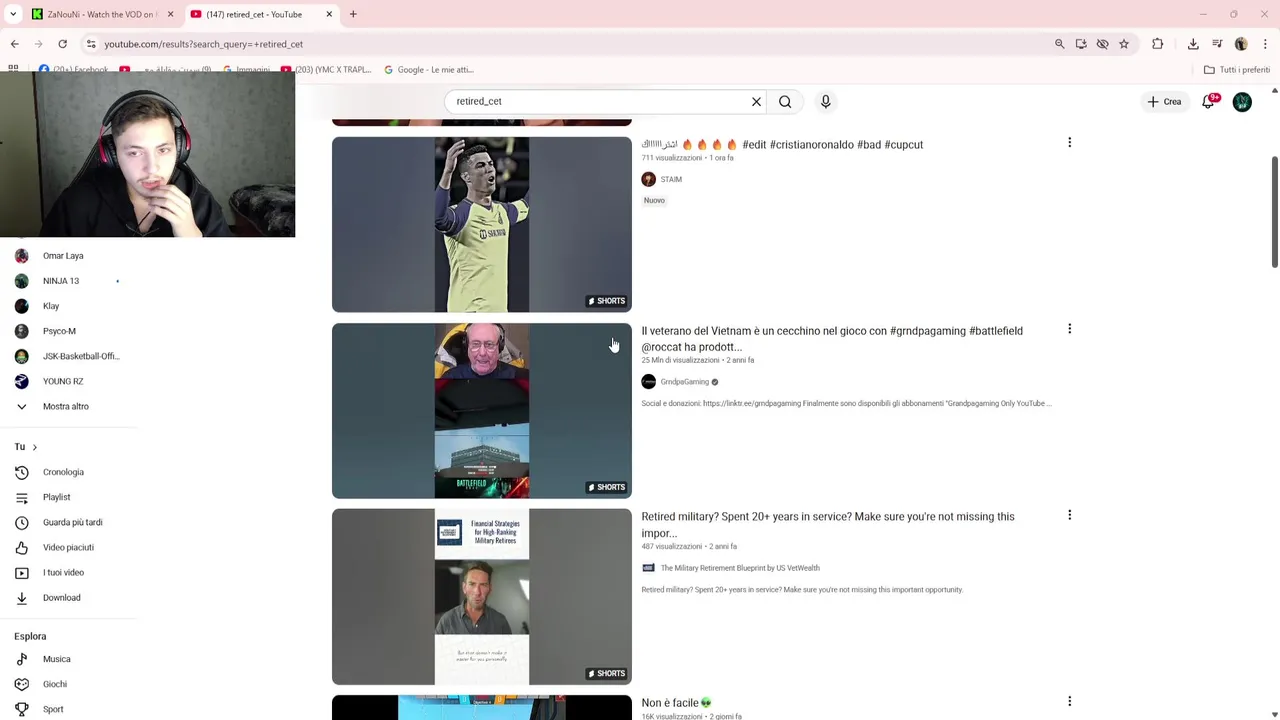Open the Retired military? Spent 20+ years title
This screenshot has height=720, width=1280.
coord(828,525)
